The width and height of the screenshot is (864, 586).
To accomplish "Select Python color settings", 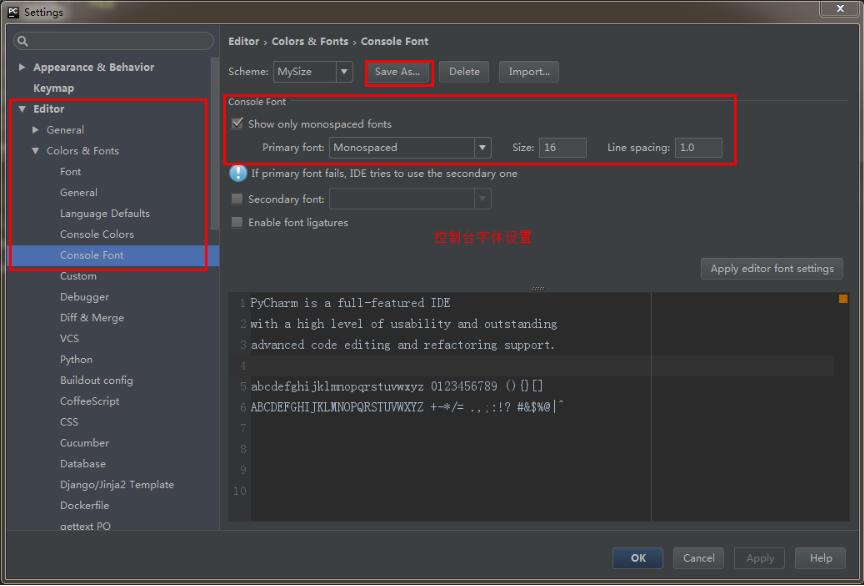I will click(76, 359).
